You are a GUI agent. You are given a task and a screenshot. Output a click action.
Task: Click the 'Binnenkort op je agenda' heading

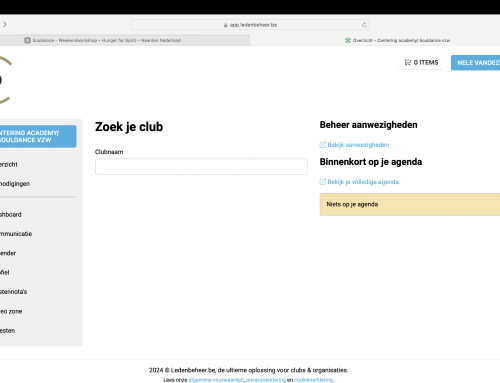[x=371, y=162]
